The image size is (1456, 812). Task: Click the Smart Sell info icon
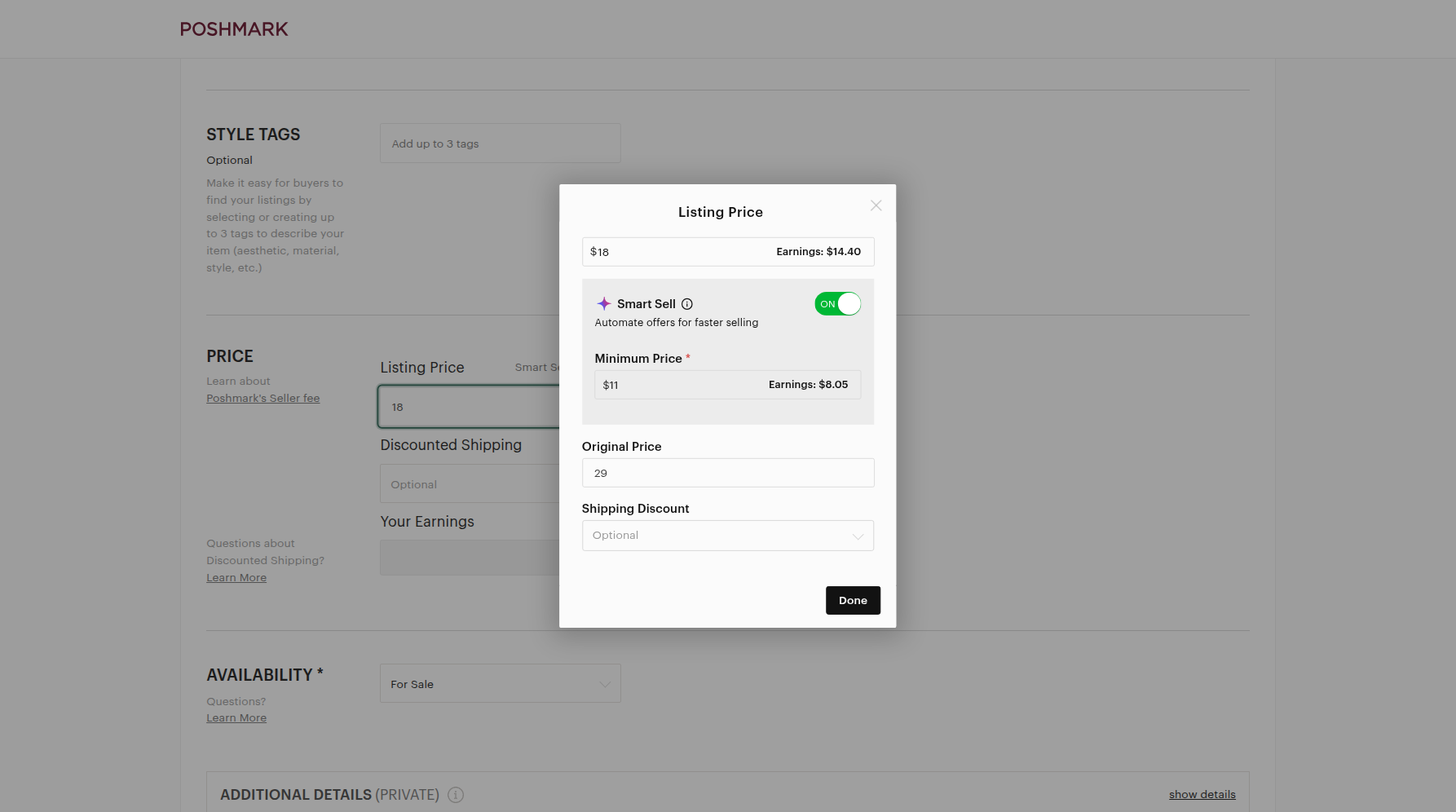tap(687, 304)
